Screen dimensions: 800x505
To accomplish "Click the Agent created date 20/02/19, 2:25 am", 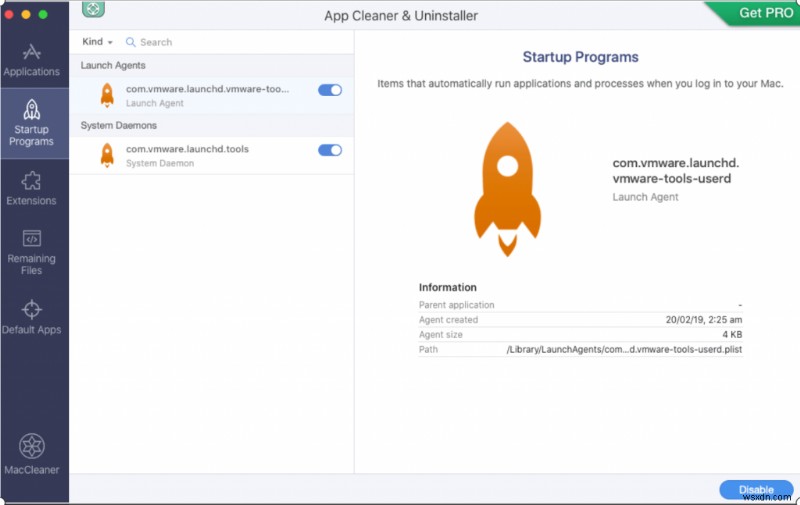I will point(704,320).
